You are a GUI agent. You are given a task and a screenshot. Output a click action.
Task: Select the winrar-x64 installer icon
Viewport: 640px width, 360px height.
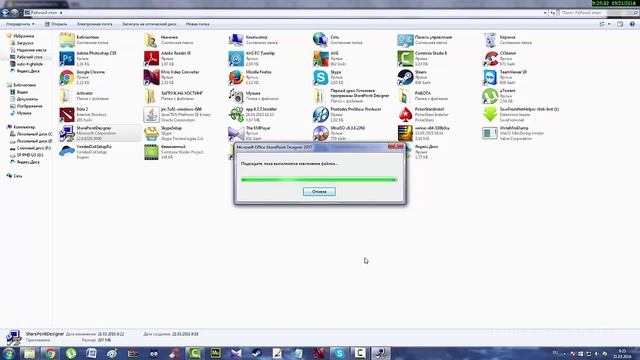405,133
